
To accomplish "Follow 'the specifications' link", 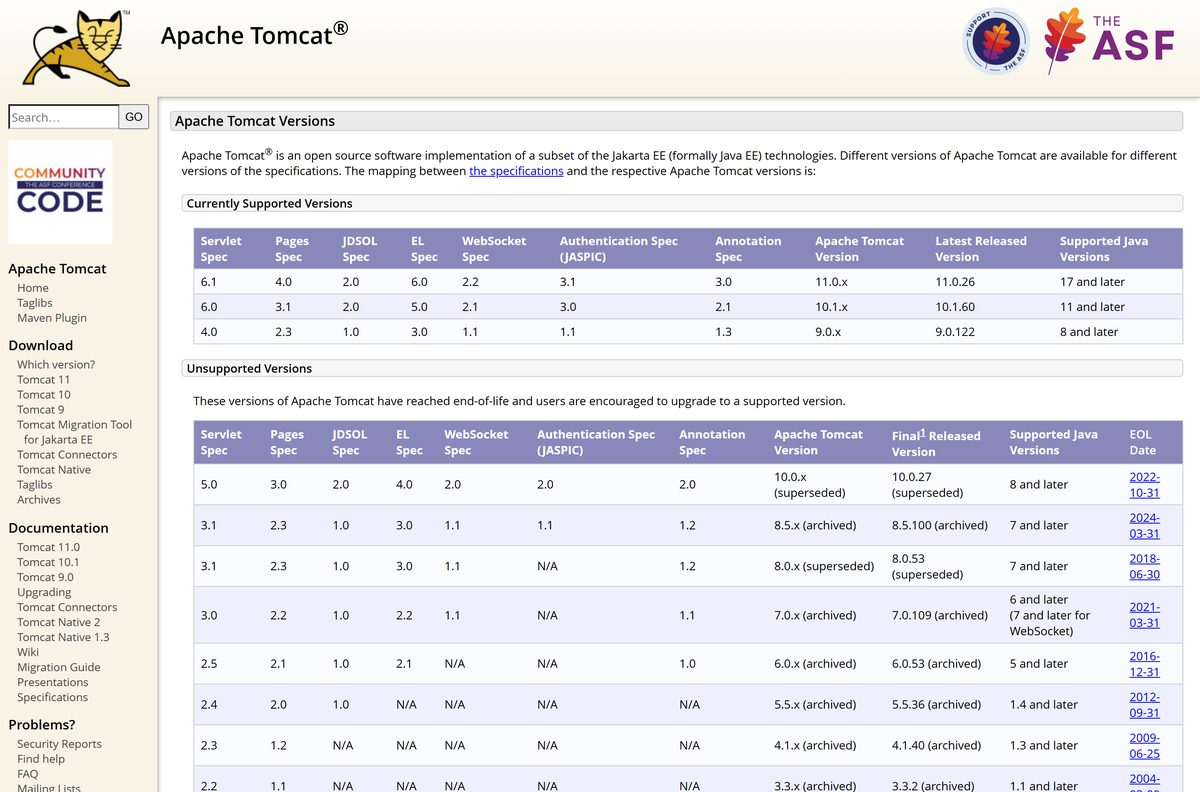I will pyautogui.click(x=516, y=171).
